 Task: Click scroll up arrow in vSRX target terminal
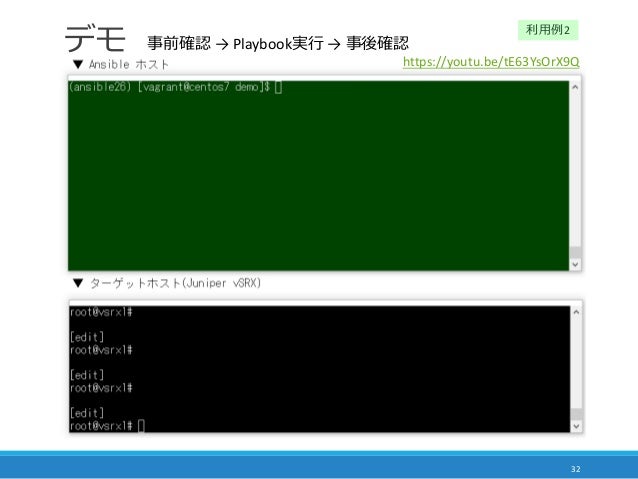pos(576,312)
